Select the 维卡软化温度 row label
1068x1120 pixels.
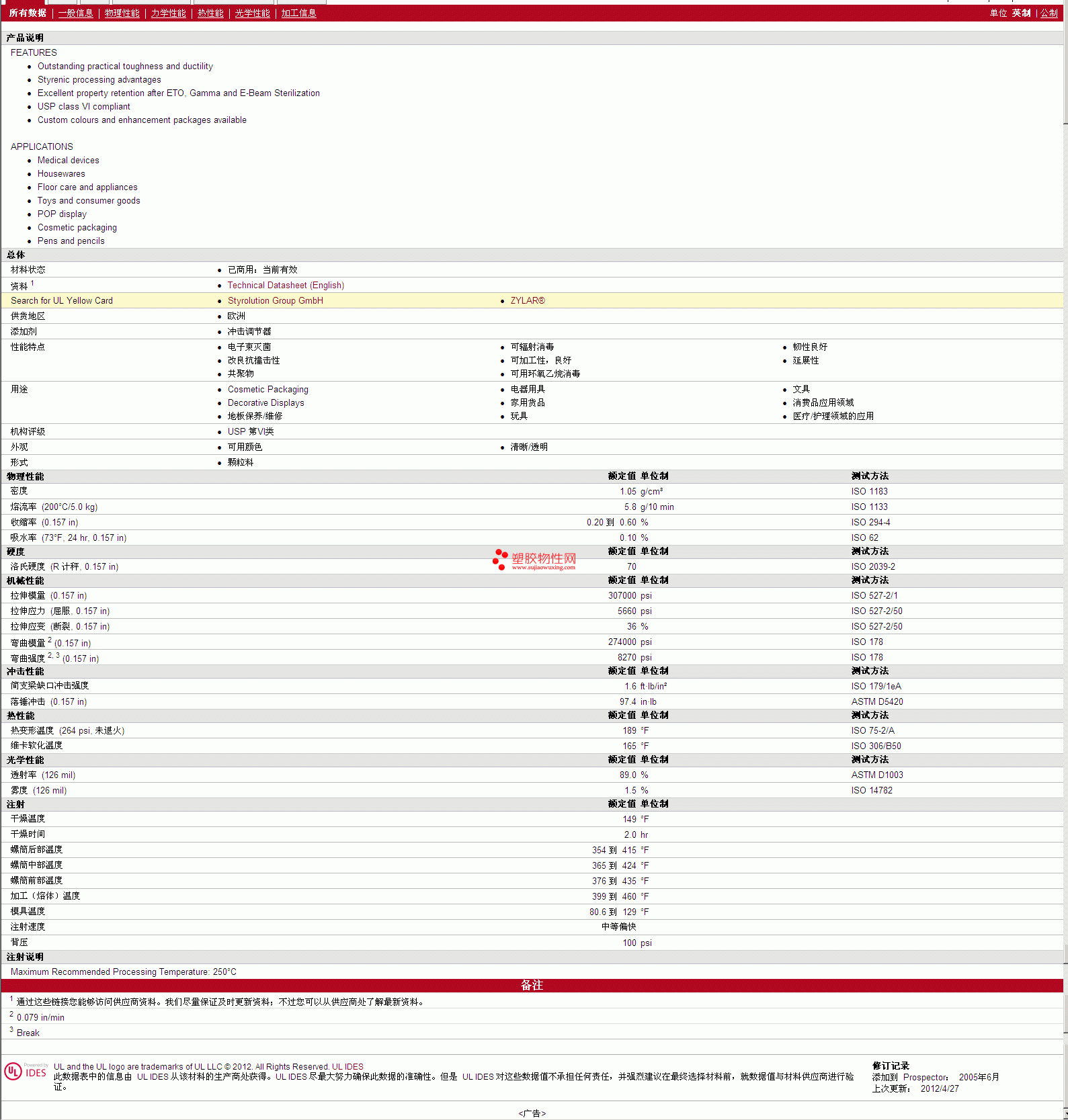36,746
